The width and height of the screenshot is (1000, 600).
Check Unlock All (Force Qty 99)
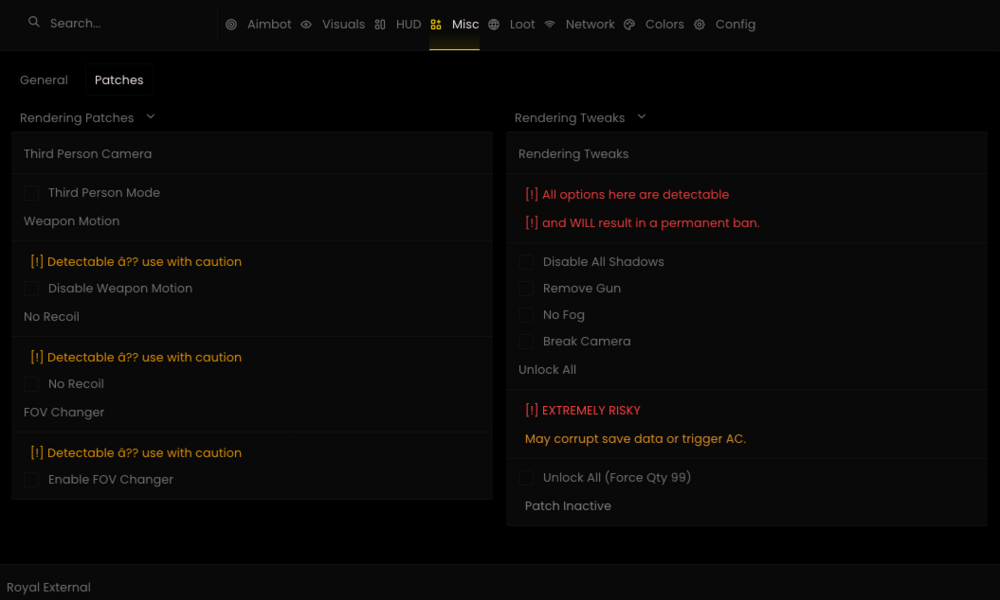pos(526,478)
